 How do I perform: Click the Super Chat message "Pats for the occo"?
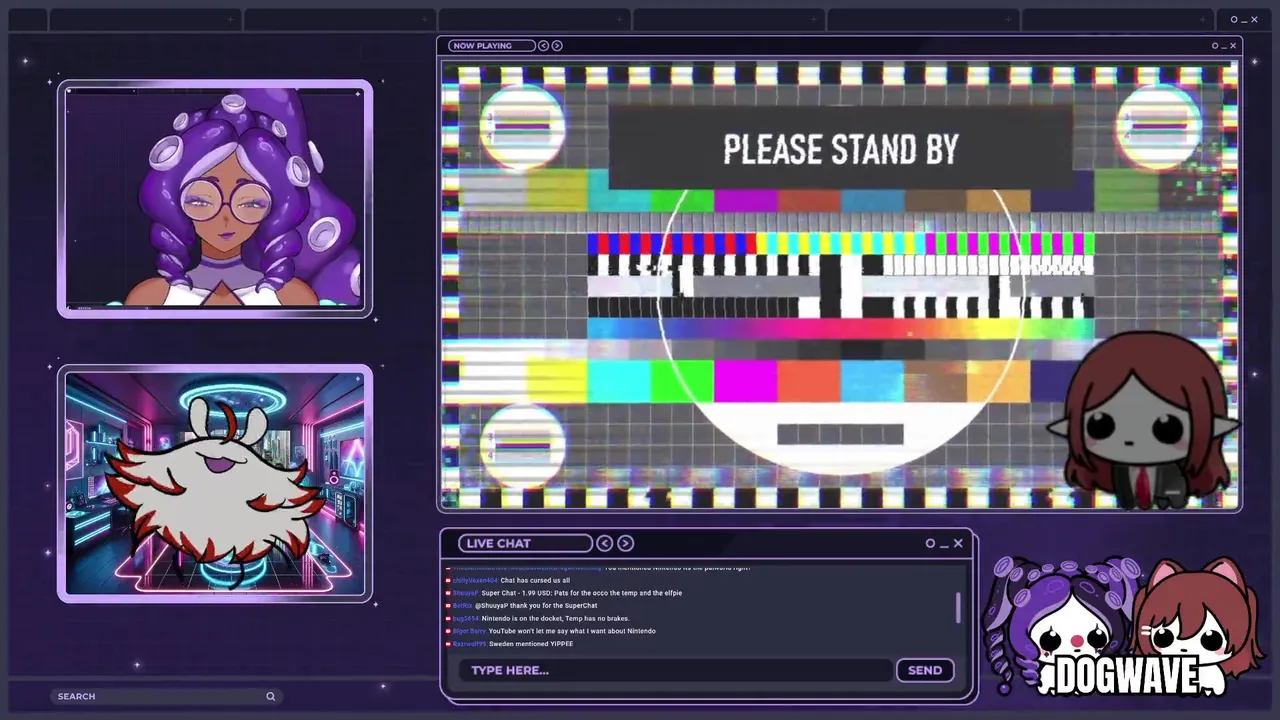click(581, 593)
